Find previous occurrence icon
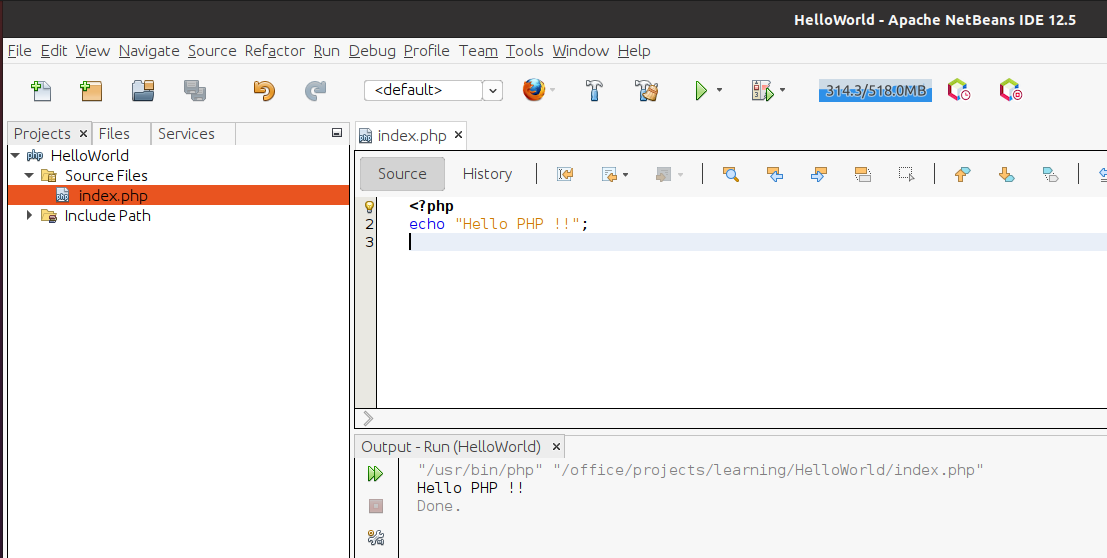This screenshot has width=1107, height=558. click(x=774, y=174)
